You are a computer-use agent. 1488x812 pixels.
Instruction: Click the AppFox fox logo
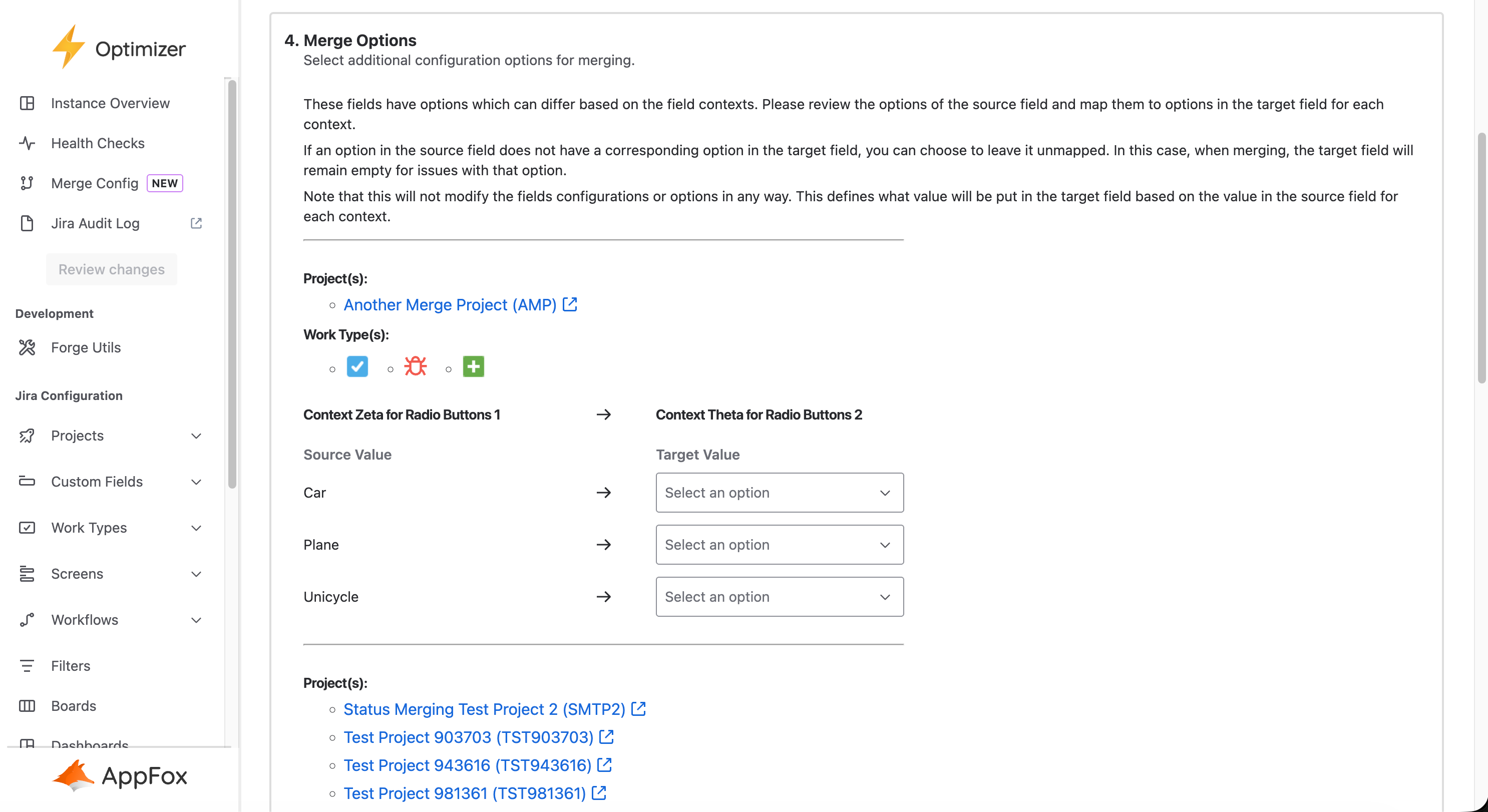point(74,775)
